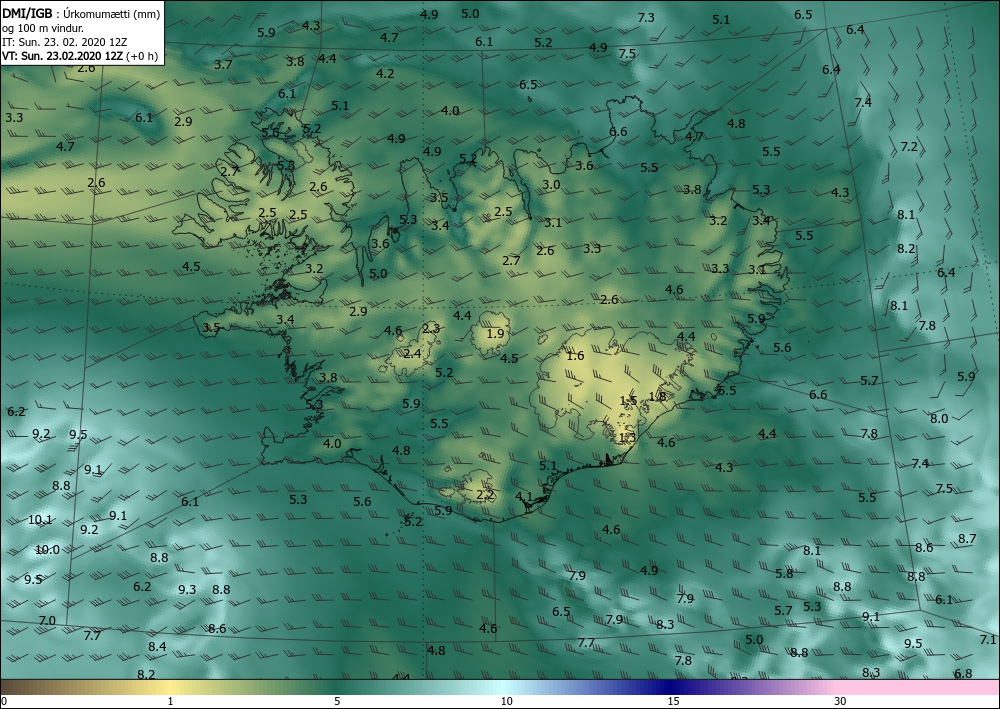This screenshot has height=709, width=1000.
Task: Click the 9.3 value on the map
Action: pos(187,590)
